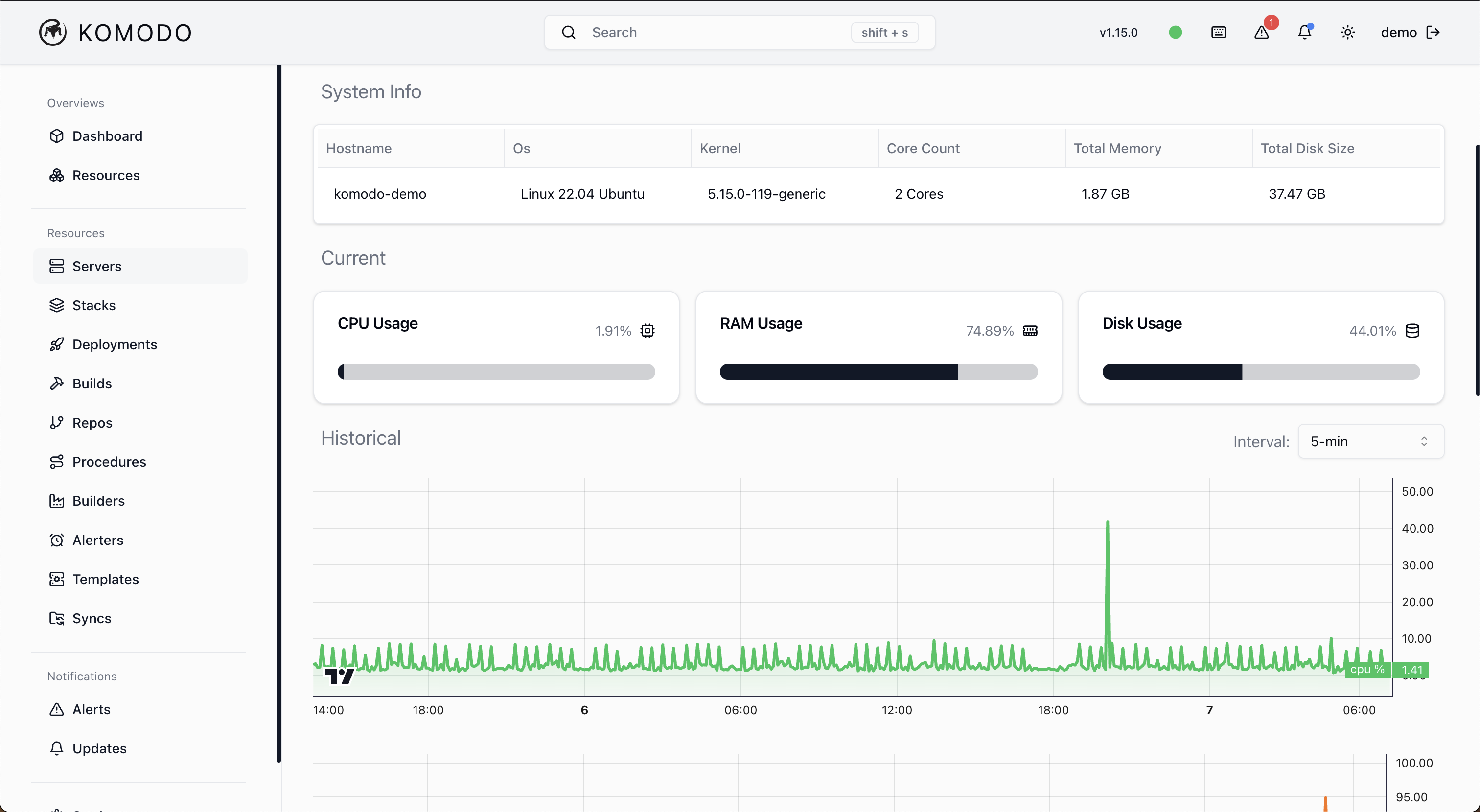
Task: Open Procedures from the sidebar
Action: pos(109,462)
